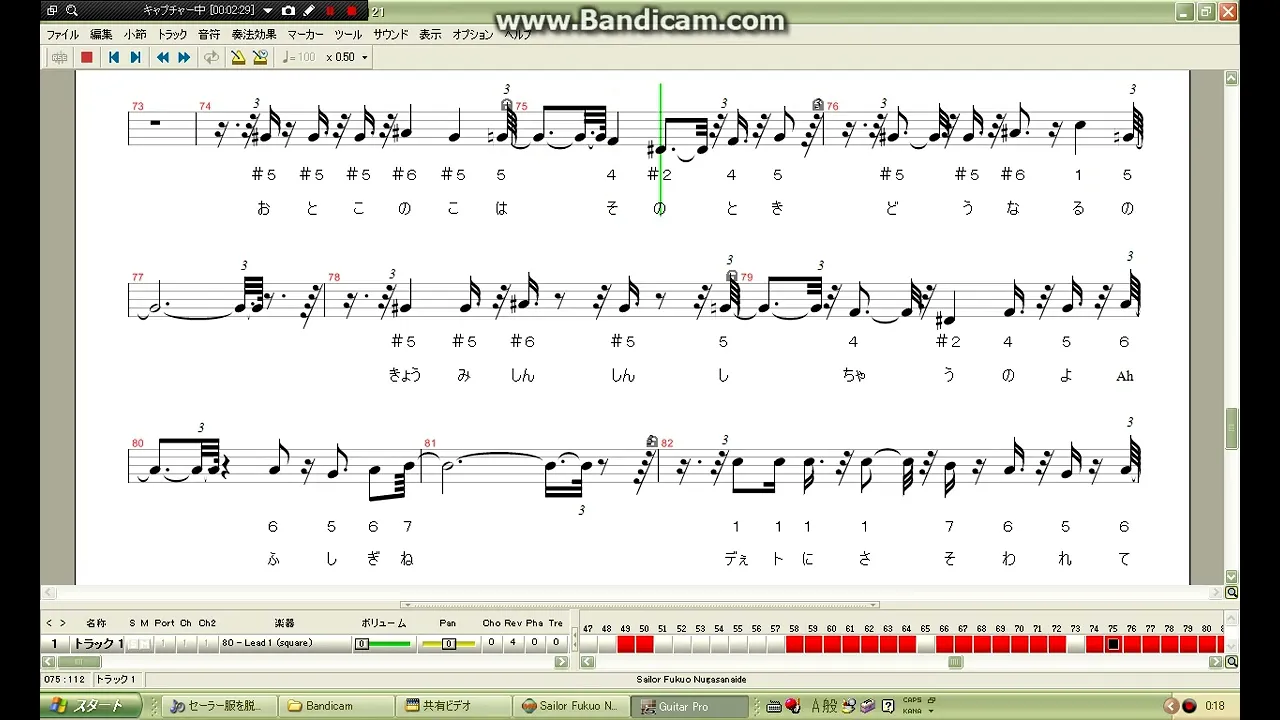
Task: Click the Tre value field
Action: (x=555, y=643)
